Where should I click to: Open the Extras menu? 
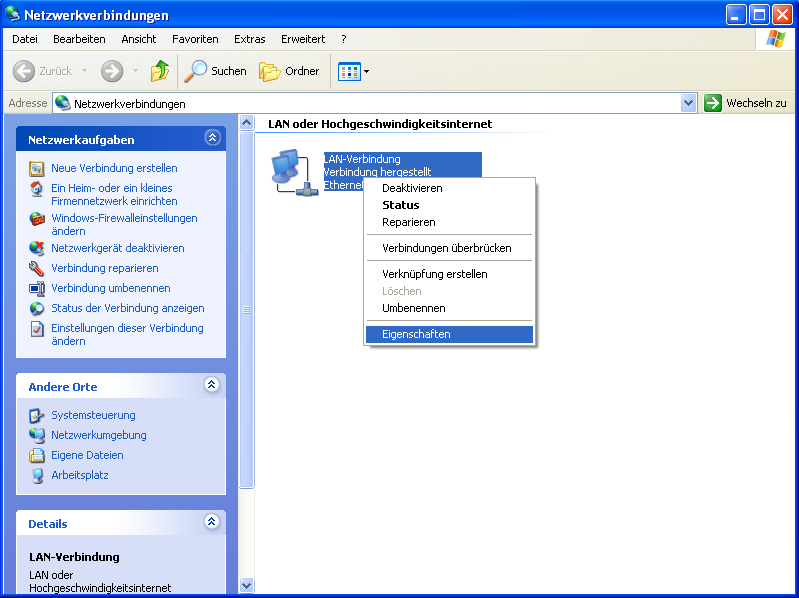[250, 39]
